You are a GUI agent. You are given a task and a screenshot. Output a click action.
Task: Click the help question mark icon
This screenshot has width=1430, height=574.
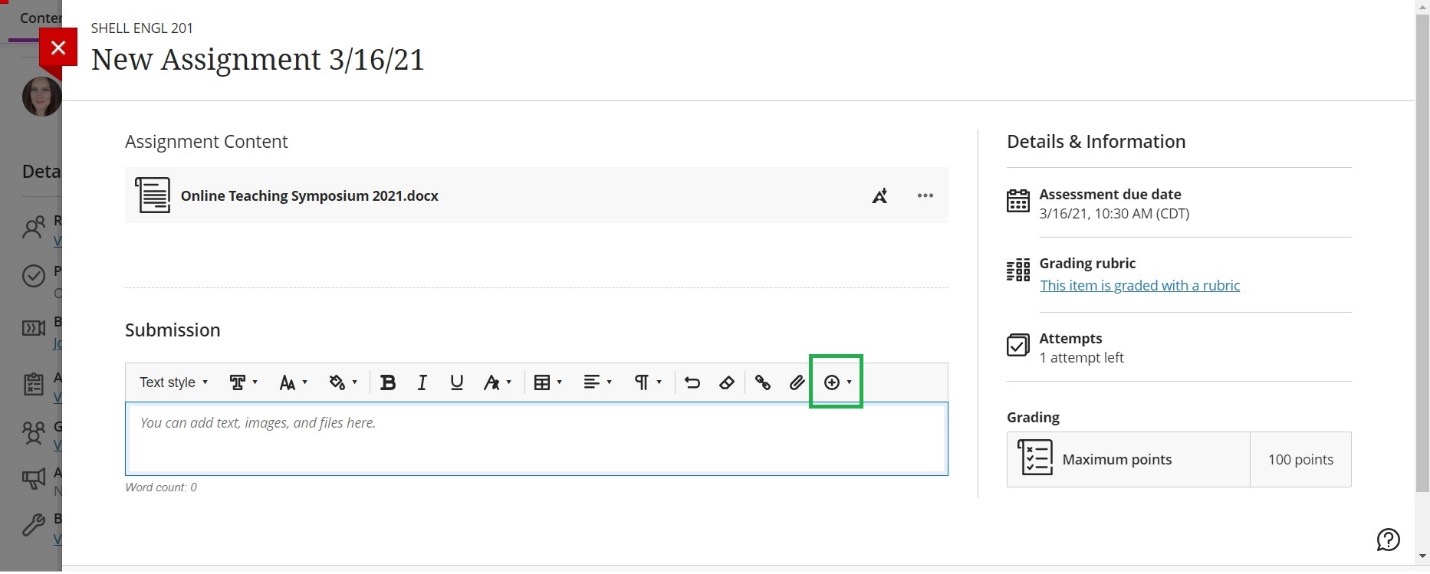[1388, 540]
